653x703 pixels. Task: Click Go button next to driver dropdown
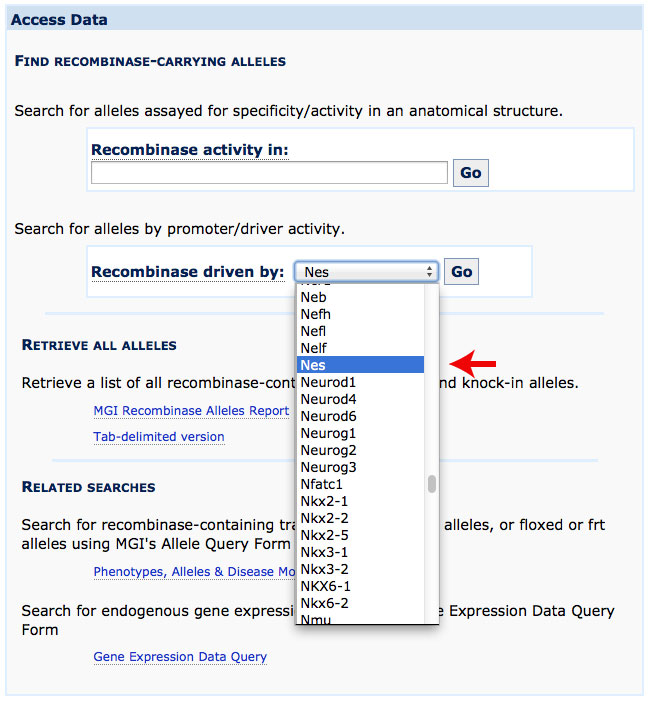[x=461, y=271]
